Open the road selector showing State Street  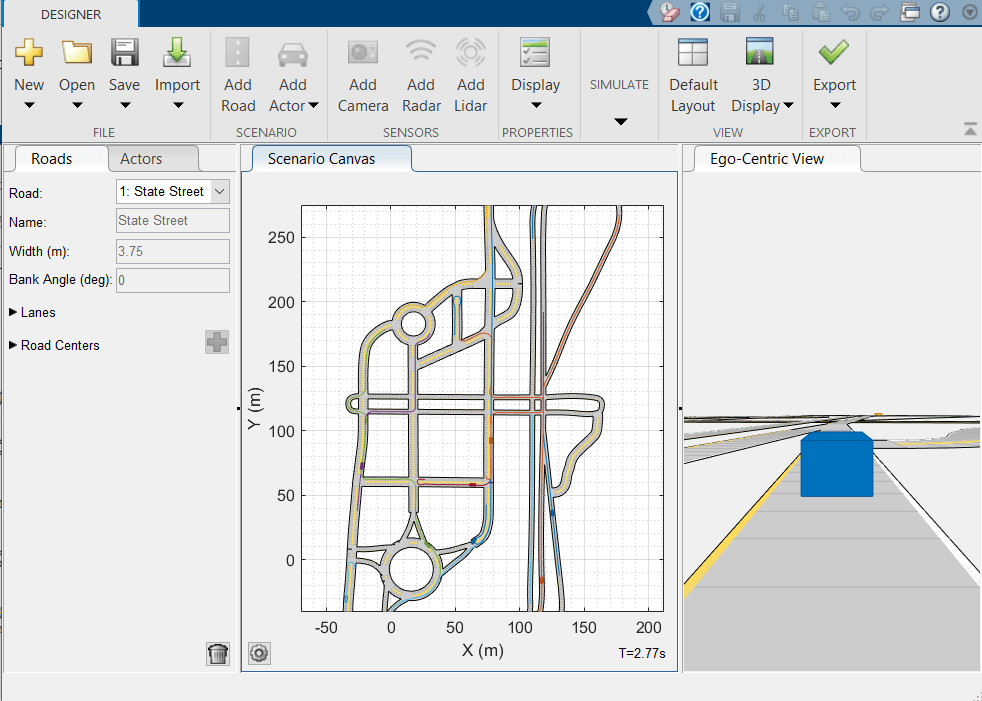click(x=172, y=191)
